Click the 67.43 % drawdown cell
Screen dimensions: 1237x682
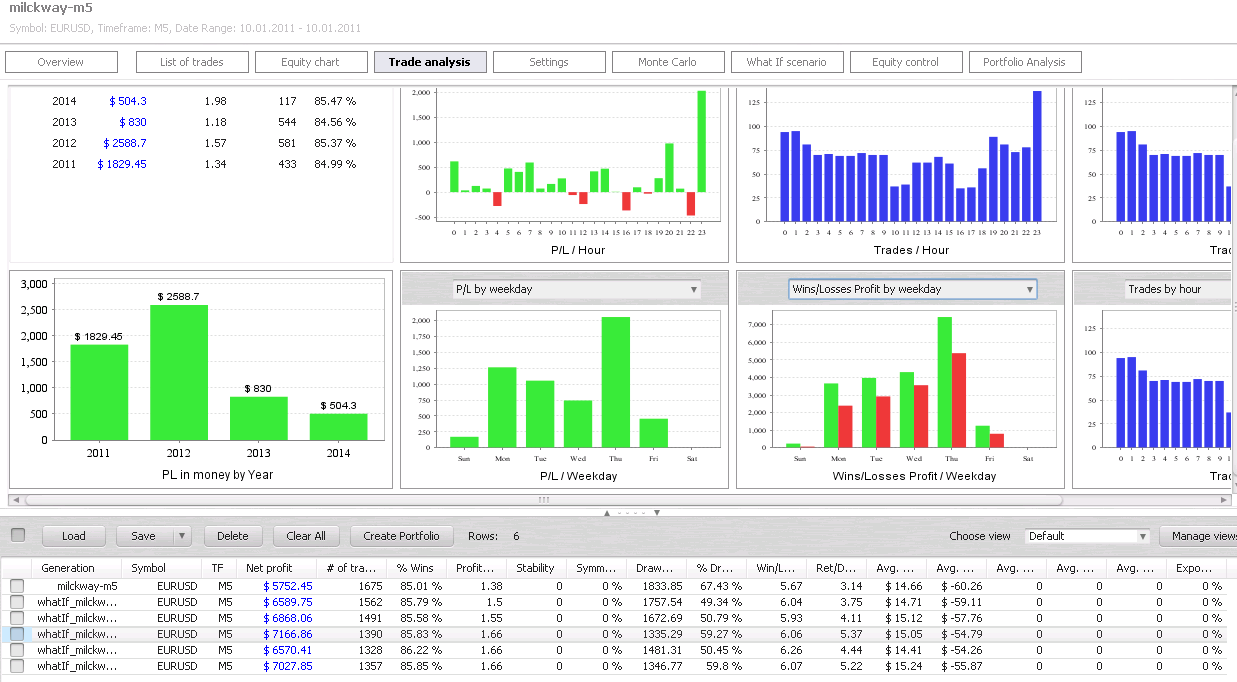[x=721, y=586]
